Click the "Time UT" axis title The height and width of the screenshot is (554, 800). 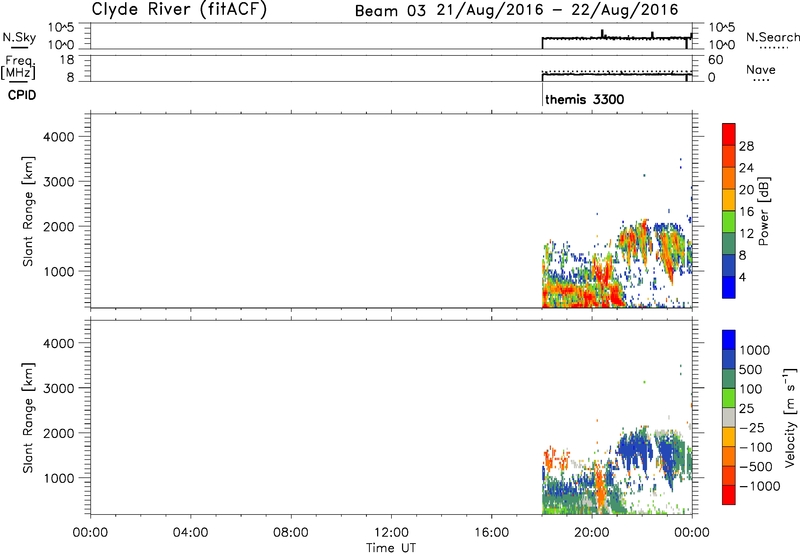391,548
